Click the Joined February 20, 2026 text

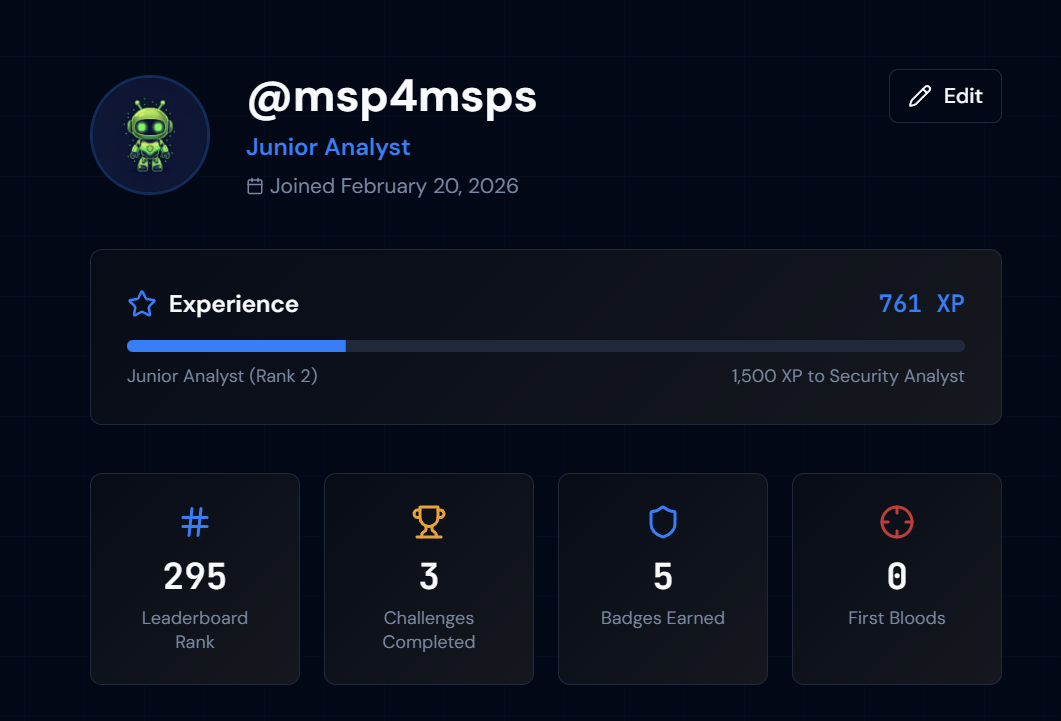click(394, 186)
